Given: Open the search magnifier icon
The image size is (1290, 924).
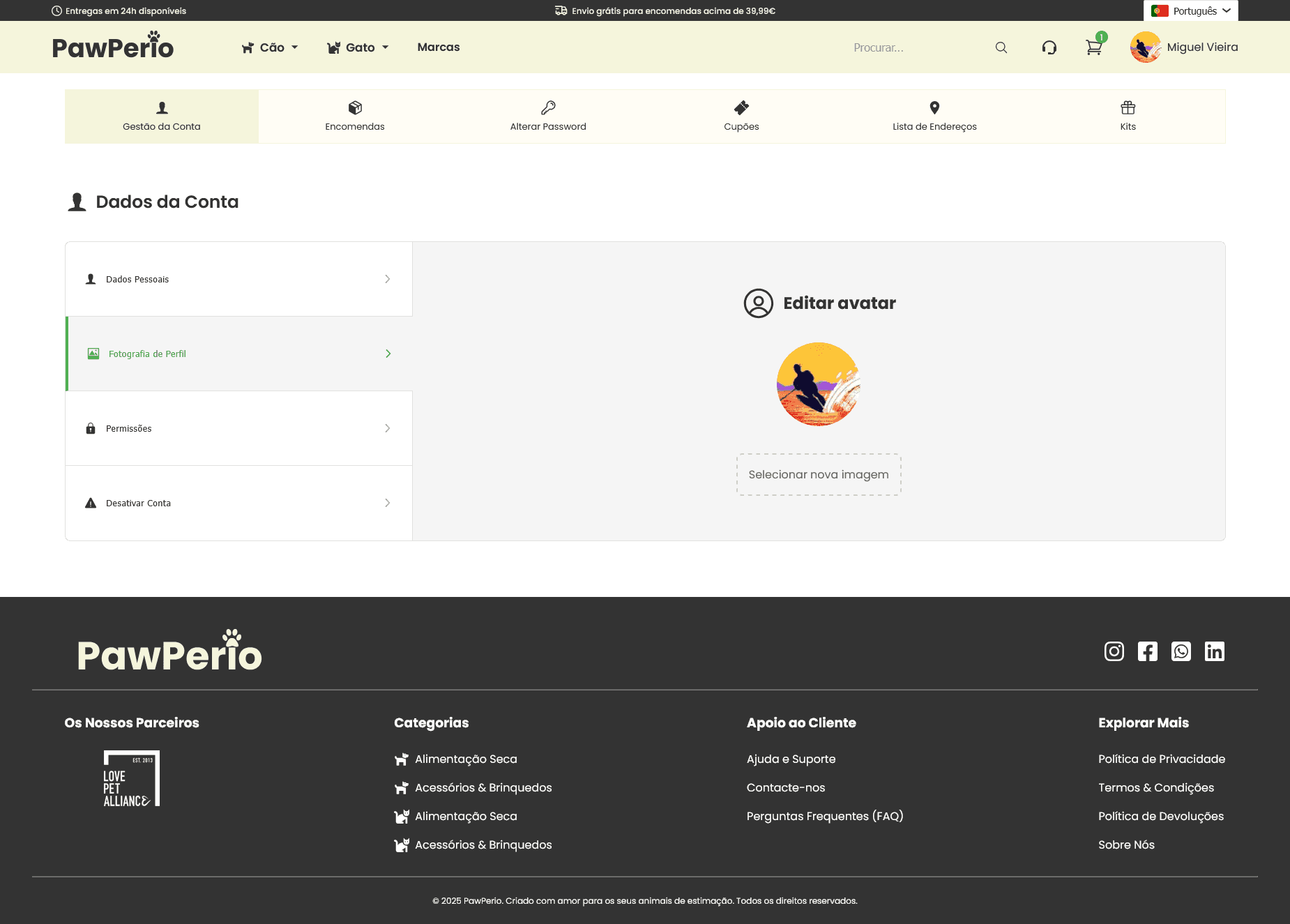Looking at the screenshot, I should pos(1001,47).
